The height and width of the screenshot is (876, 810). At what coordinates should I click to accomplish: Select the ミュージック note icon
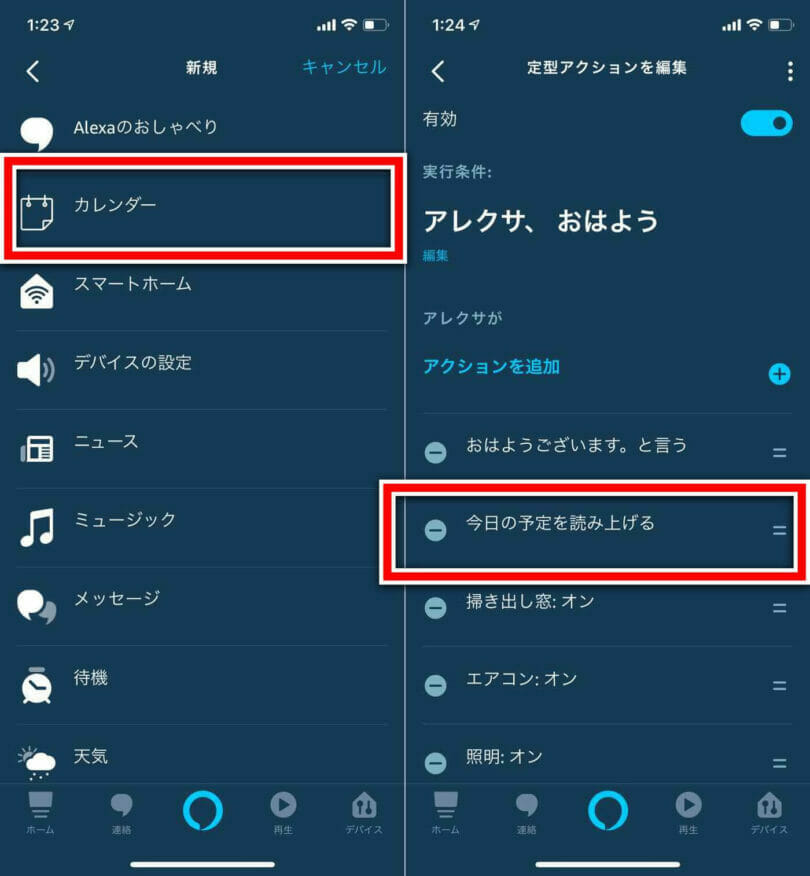point(37,527)
